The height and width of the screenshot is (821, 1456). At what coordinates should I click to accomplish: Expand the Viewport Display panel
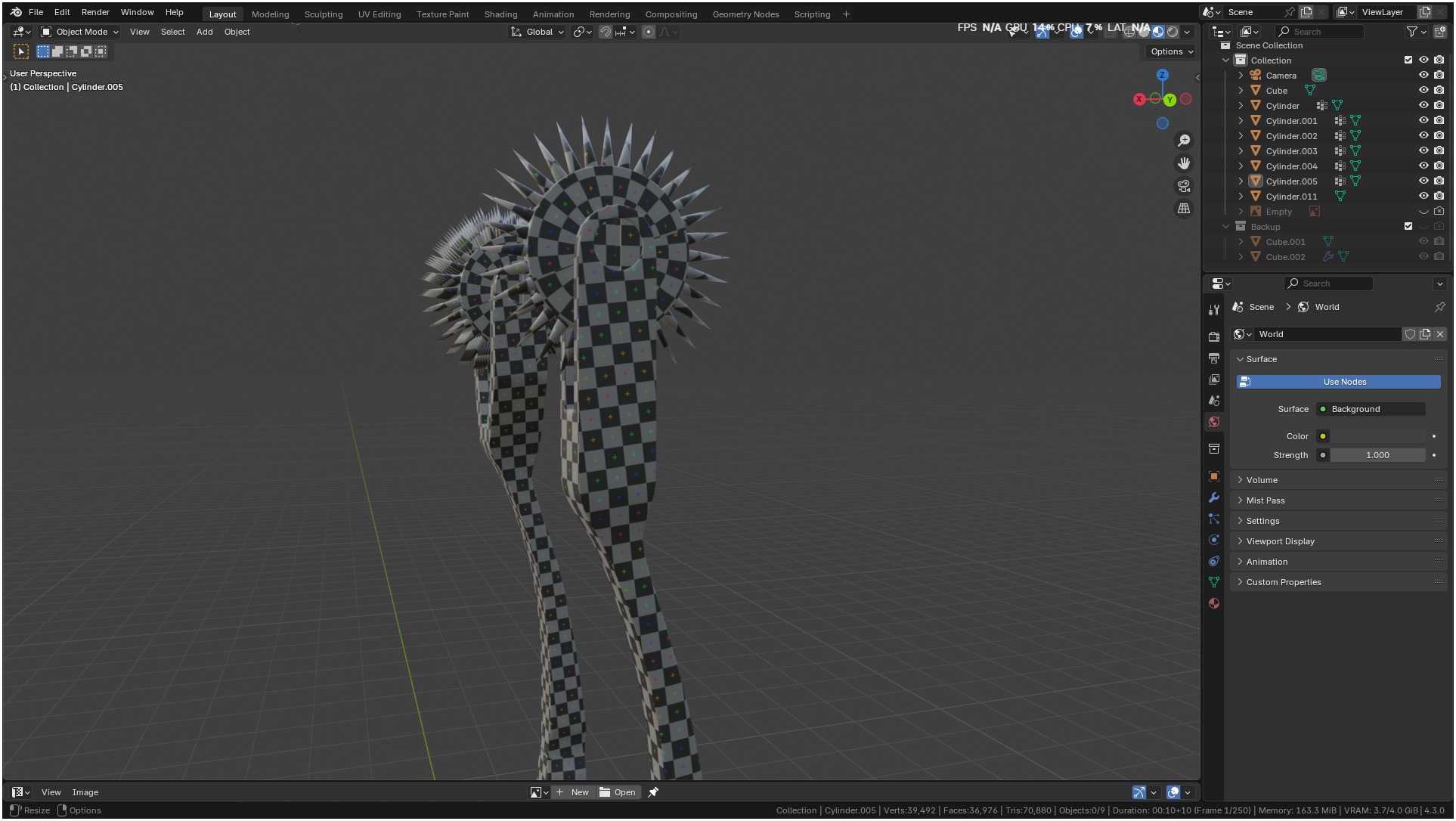pos(1280,541)
